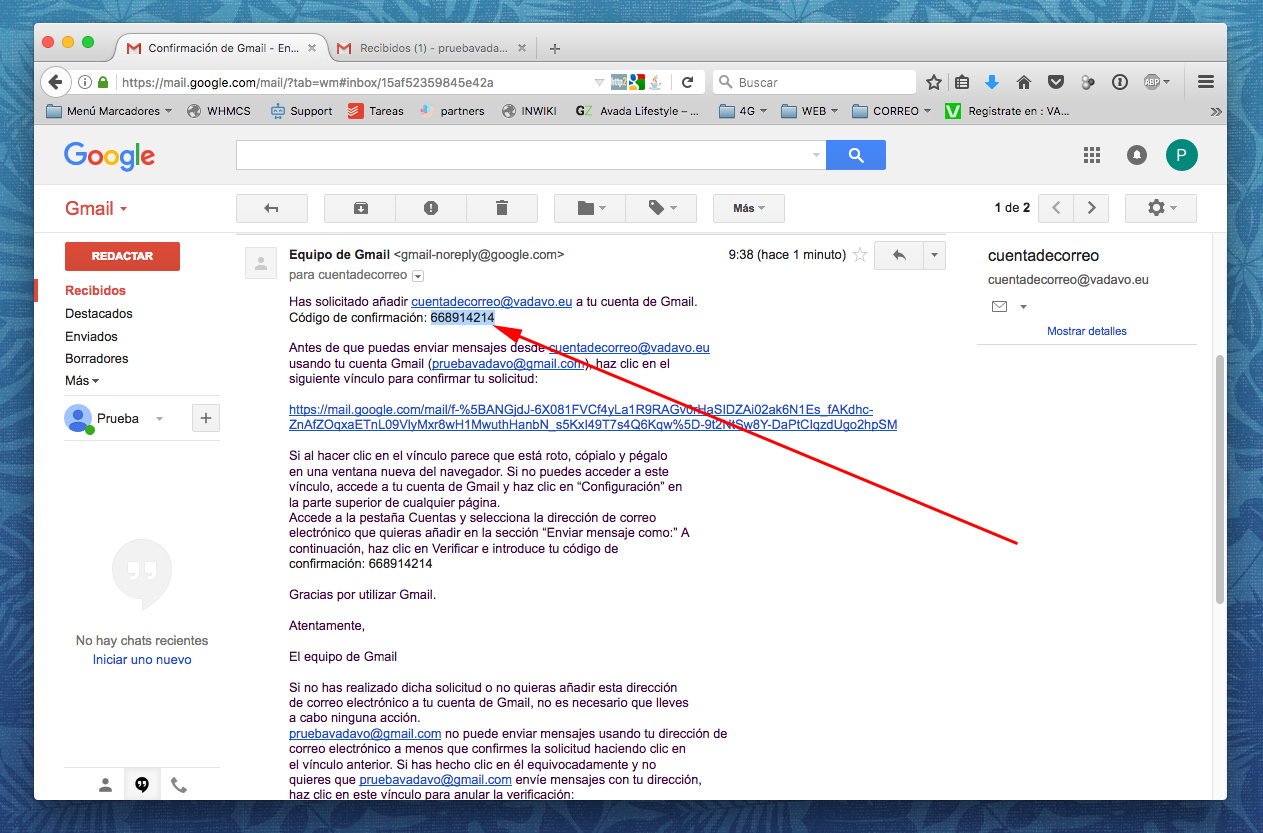This screenshot has width=1263, height=833.
Task: Show more bookmarks overflow chevron
Action: tap(1215, 111)
